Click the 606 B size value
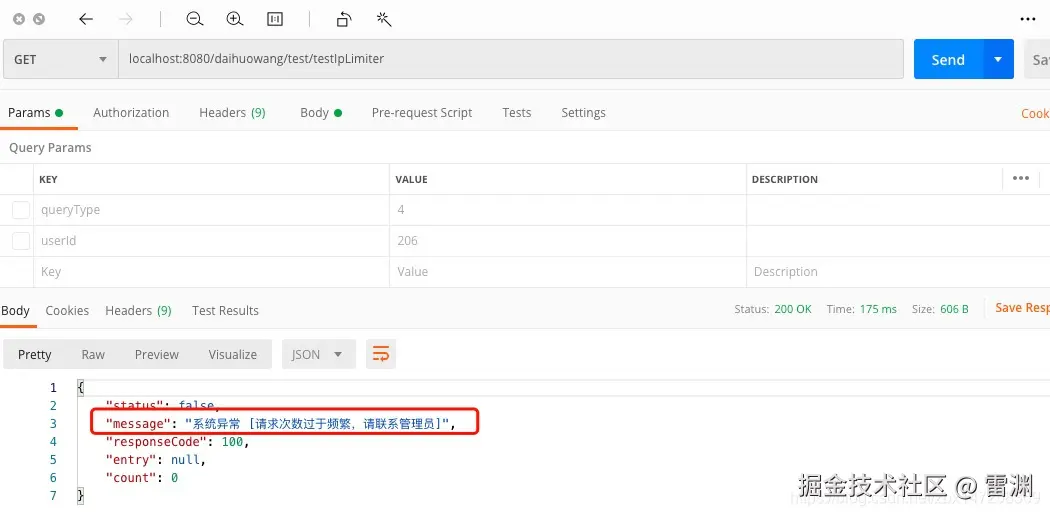The width and height of the screenshot is (1050, 516). [x=955, y=309]
